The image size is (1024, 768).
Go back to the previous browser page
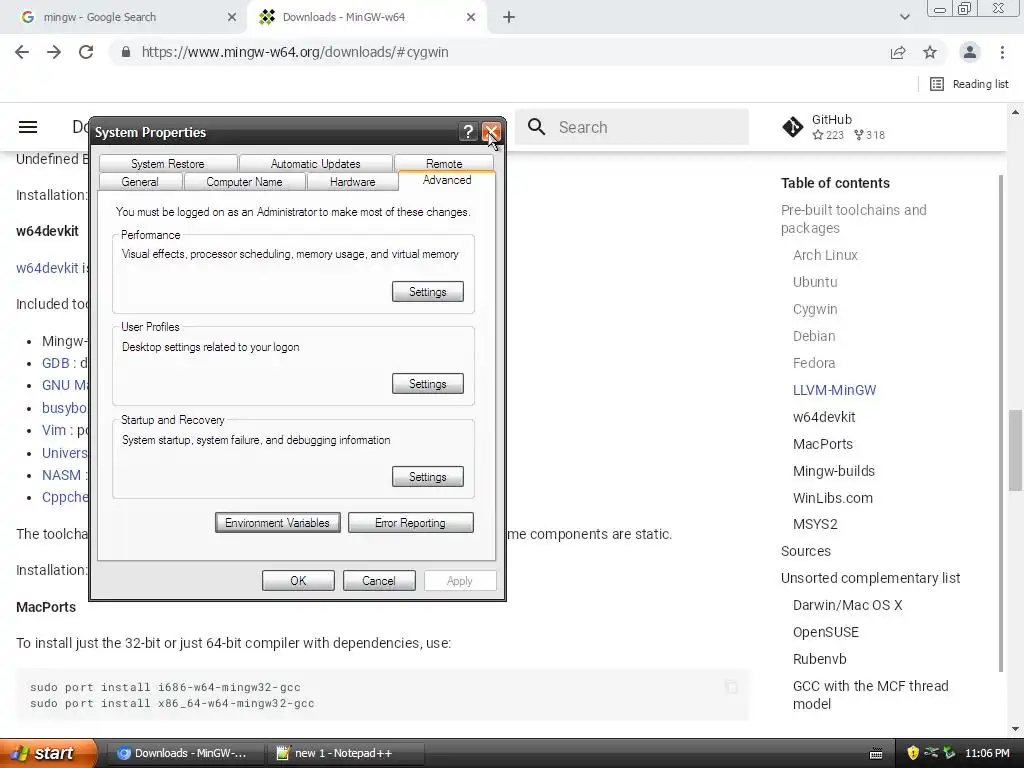22,52
